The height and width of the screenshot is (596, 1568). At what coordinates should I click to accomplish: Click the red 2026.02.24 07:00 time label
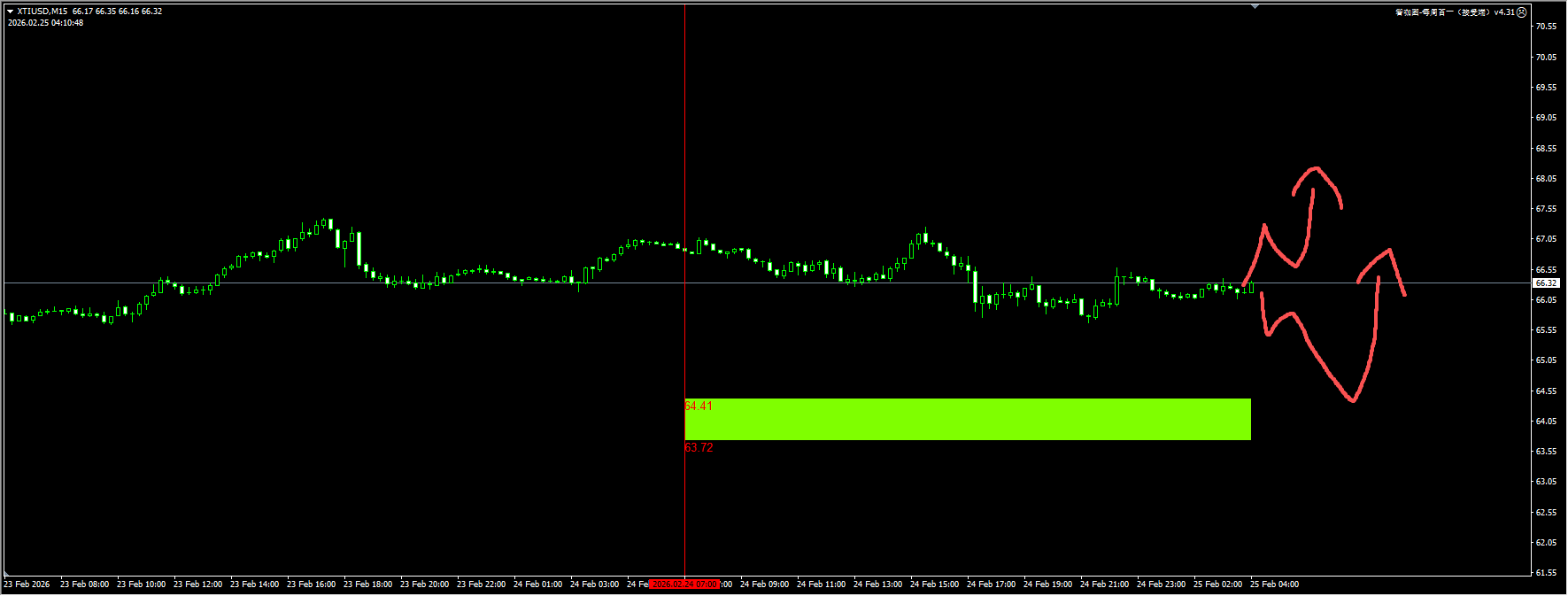[684, 584]
